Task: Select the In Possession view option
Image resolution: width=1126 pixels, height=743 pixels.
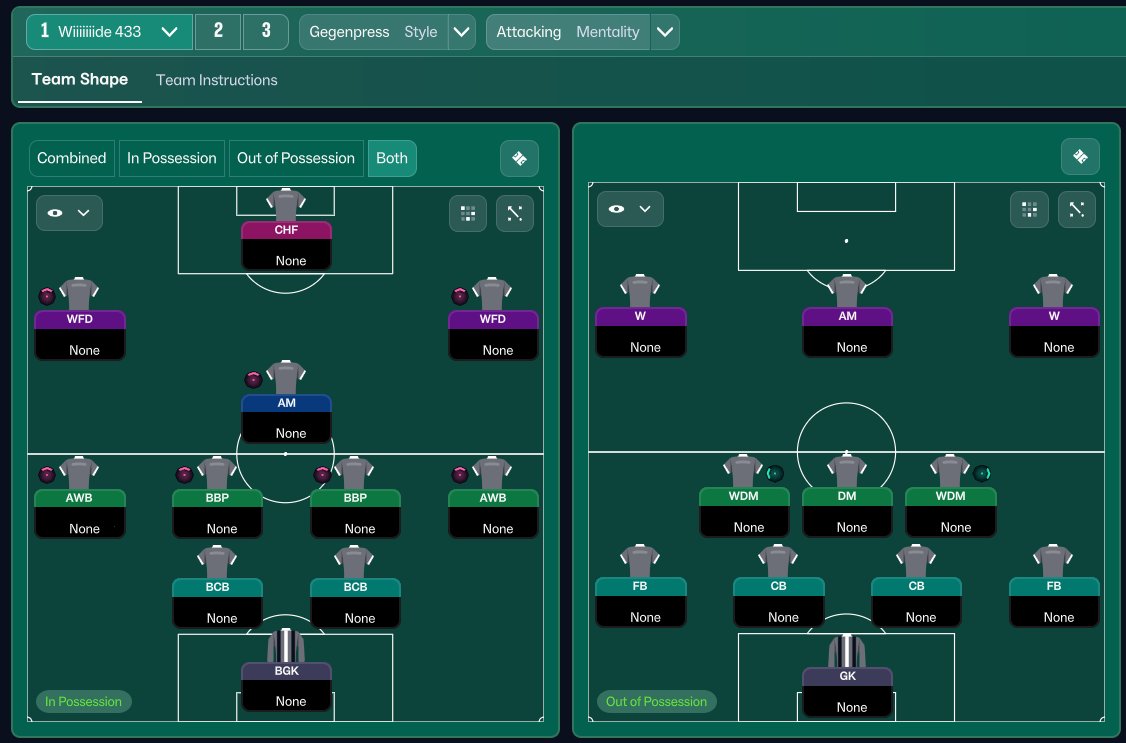Action: pos(172,158)
